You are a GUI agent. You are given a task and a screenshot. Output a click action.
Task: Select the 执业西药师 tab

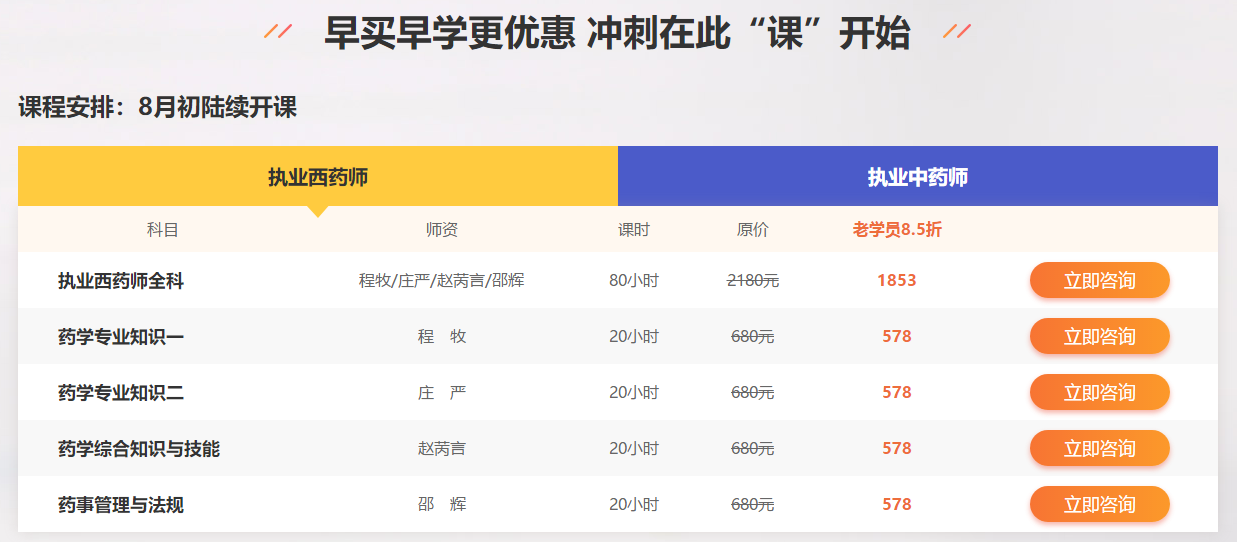(x=317, y=177)
